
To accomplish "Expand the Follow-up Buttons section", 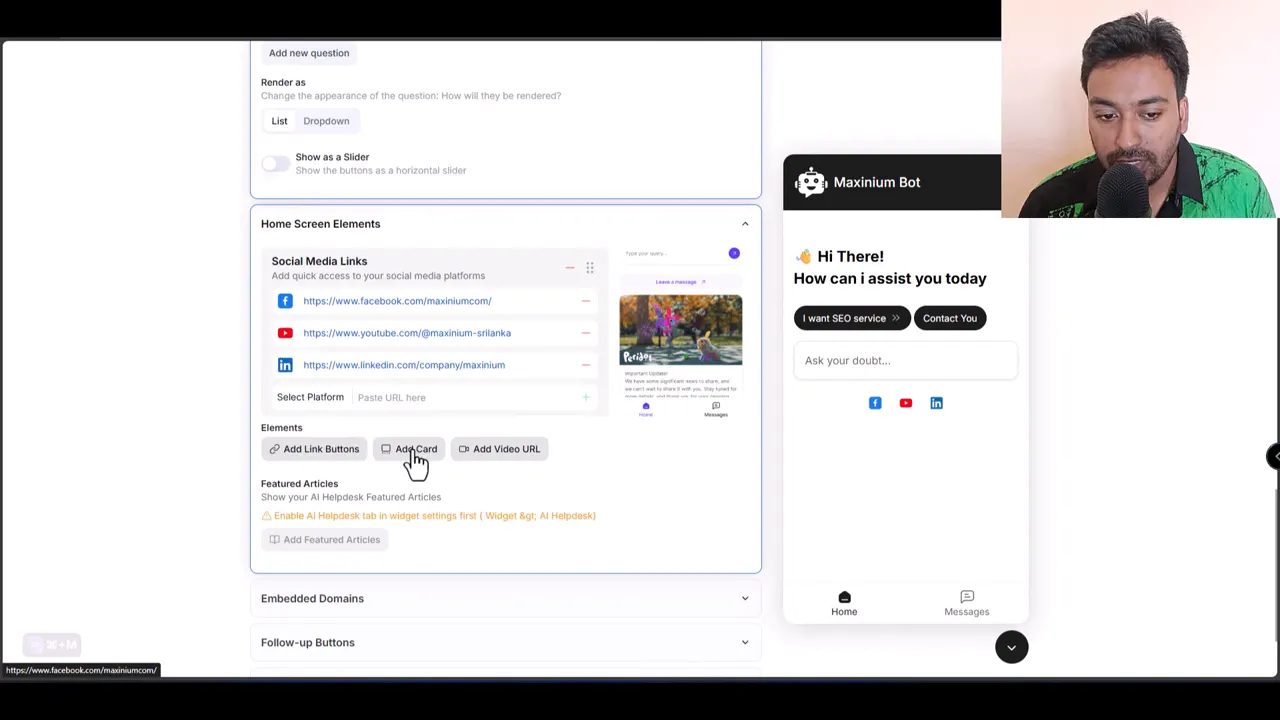I will (x=745, y=642).
